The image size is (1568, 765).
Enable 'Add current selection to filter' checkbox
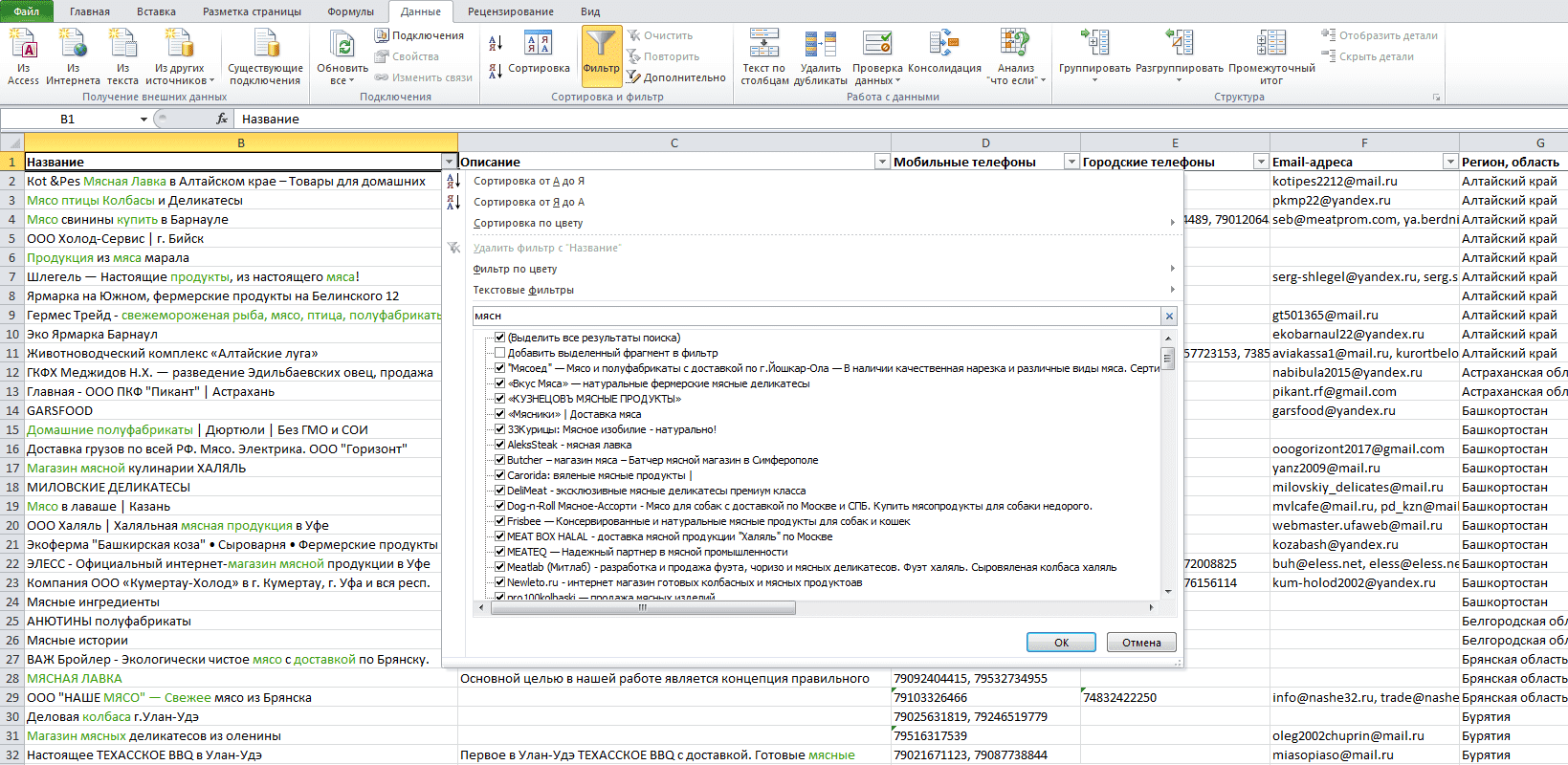499,353
